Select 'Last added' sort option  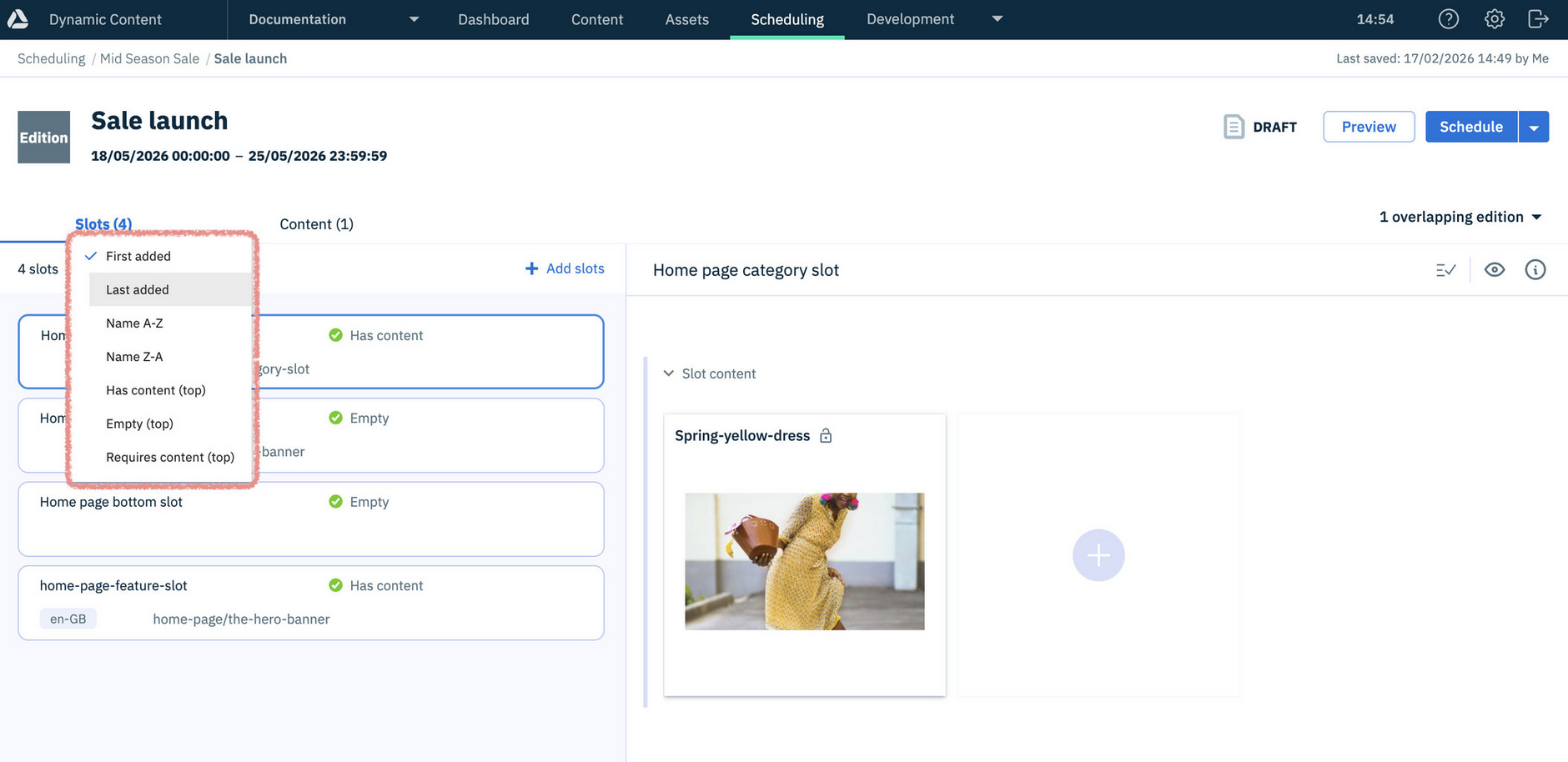pos(138,289)
